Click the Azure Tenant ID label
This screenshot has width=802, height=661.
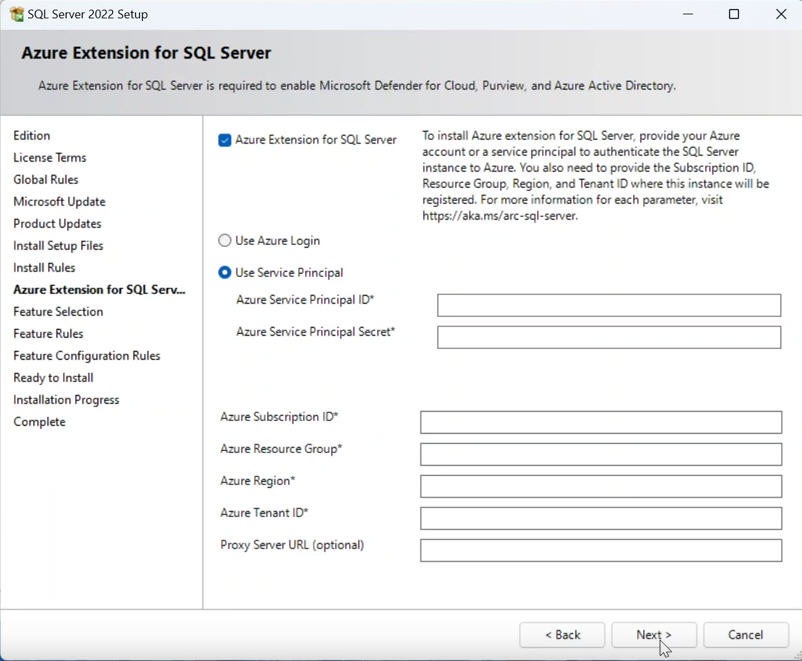(x=264, y=513)
